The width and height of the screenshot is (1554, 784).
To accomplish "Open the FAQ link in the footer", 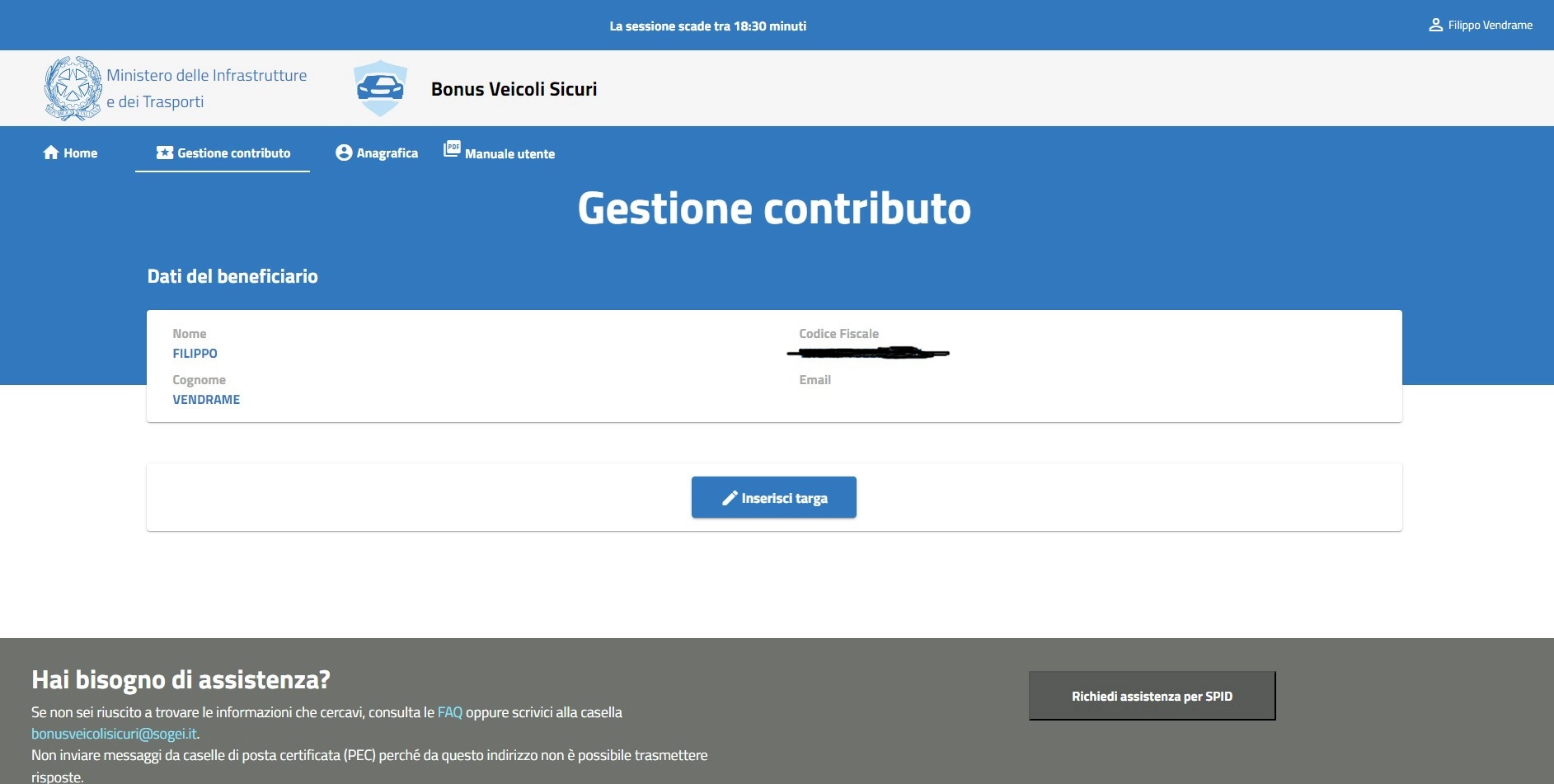I will 449,712.
